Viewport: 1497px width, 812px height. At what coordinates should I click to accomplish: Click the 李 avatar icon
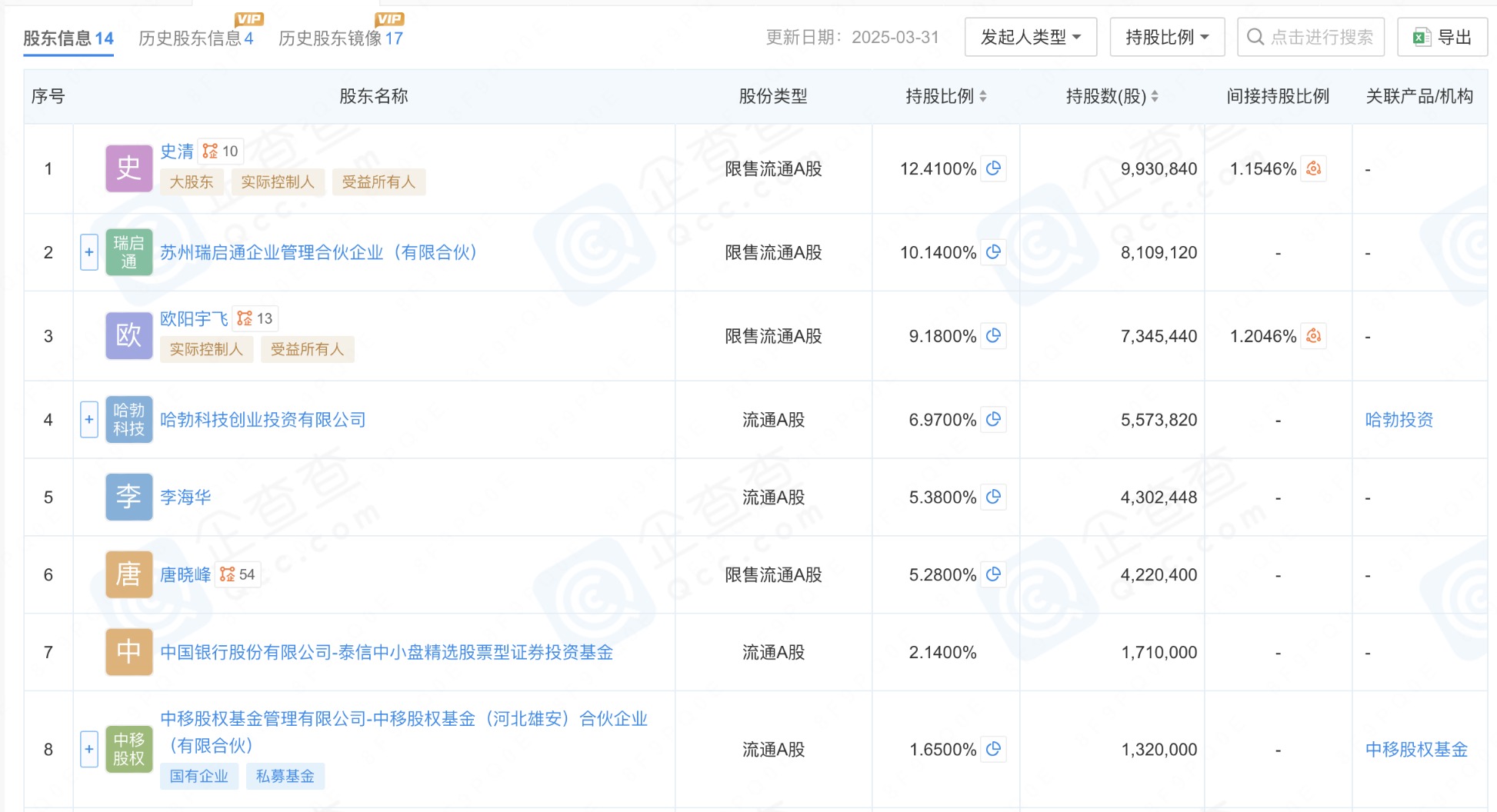click(128, 498)
